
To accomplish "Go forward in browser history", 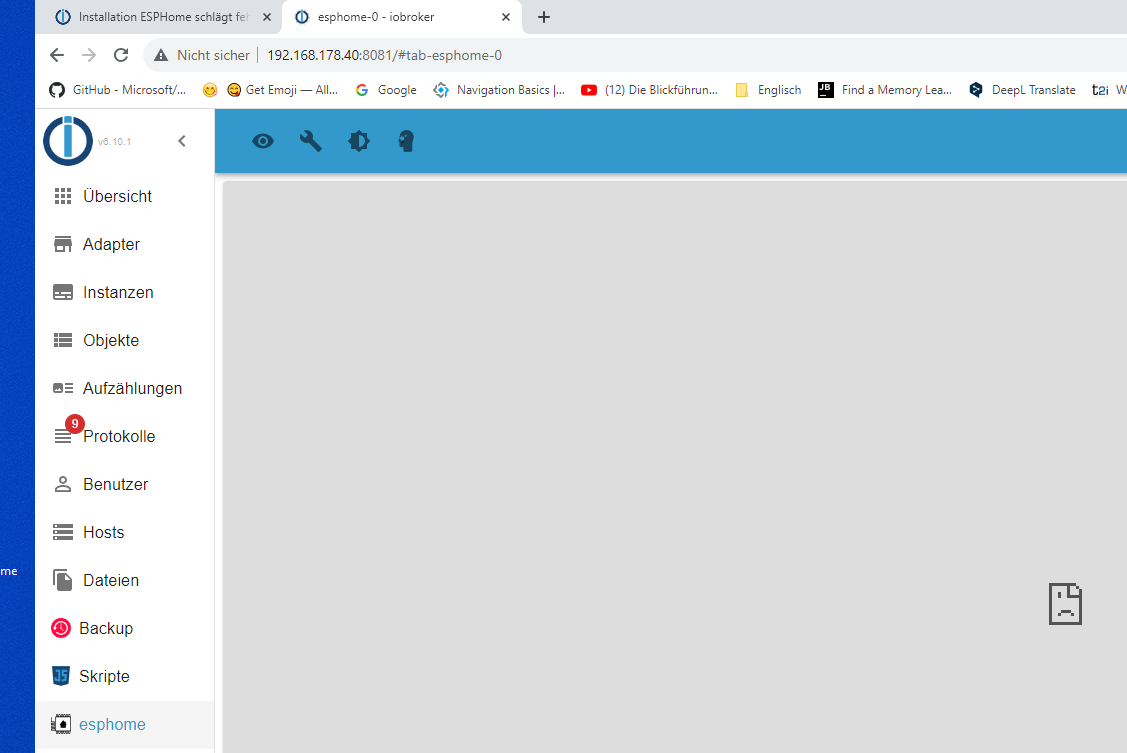I will pyautogui.click(x=89, y=55).
